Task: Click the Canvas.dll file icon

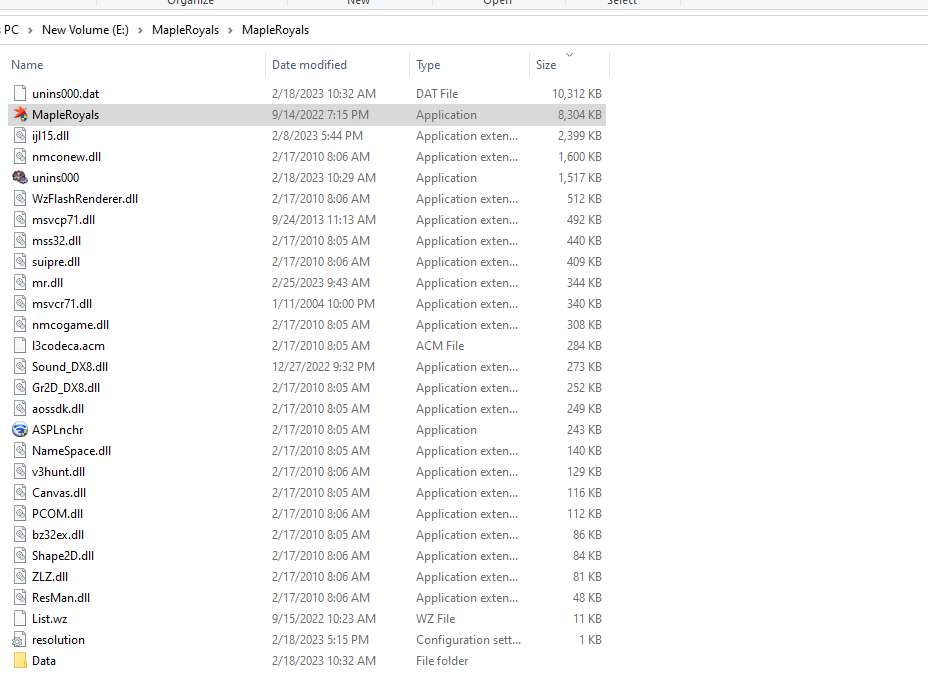Action: click(x=20, y=493)
